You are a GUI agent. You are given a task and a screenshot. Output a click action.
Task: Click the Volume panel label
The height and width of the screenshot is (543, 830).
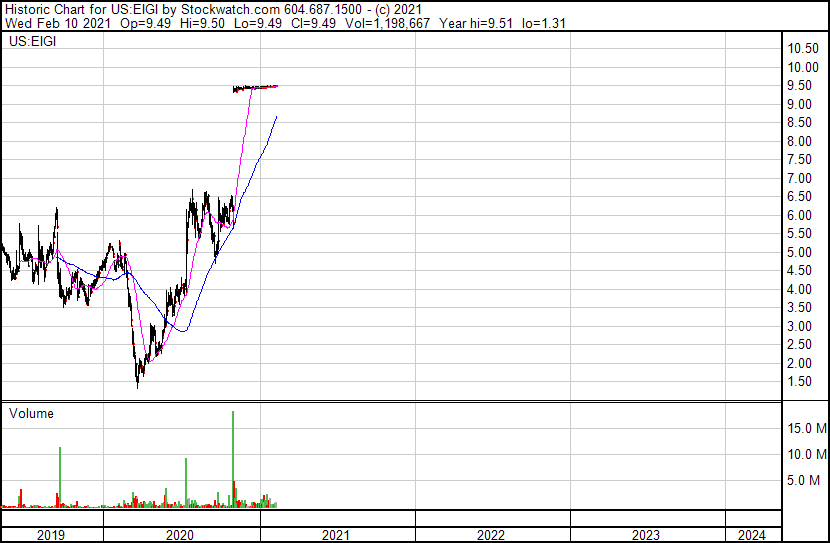tap(31, 413)
